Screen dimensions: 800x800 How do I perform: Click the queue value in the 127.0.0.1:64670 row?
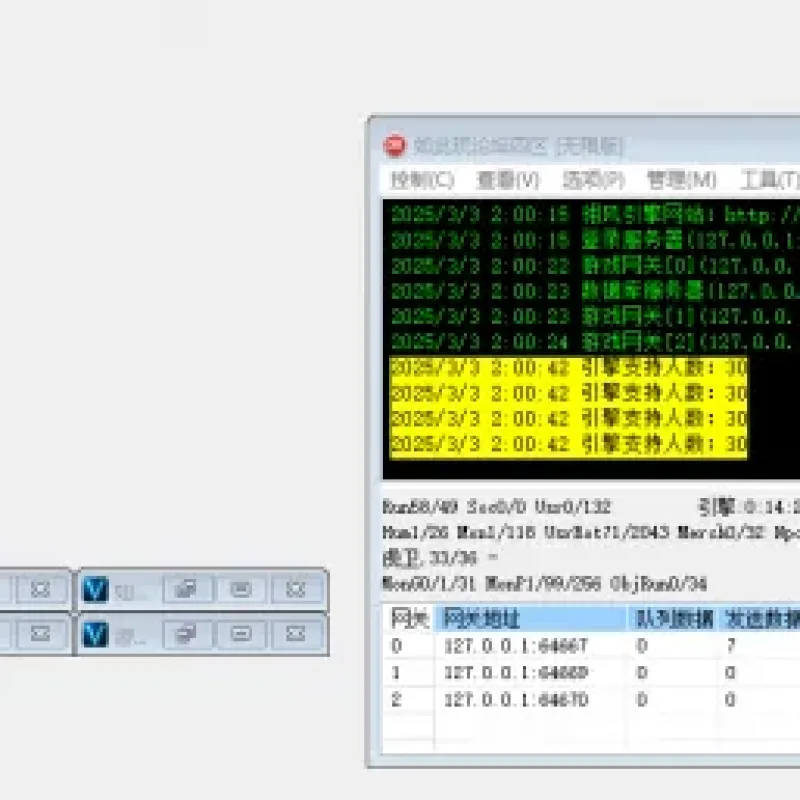[x=642, y=699]
